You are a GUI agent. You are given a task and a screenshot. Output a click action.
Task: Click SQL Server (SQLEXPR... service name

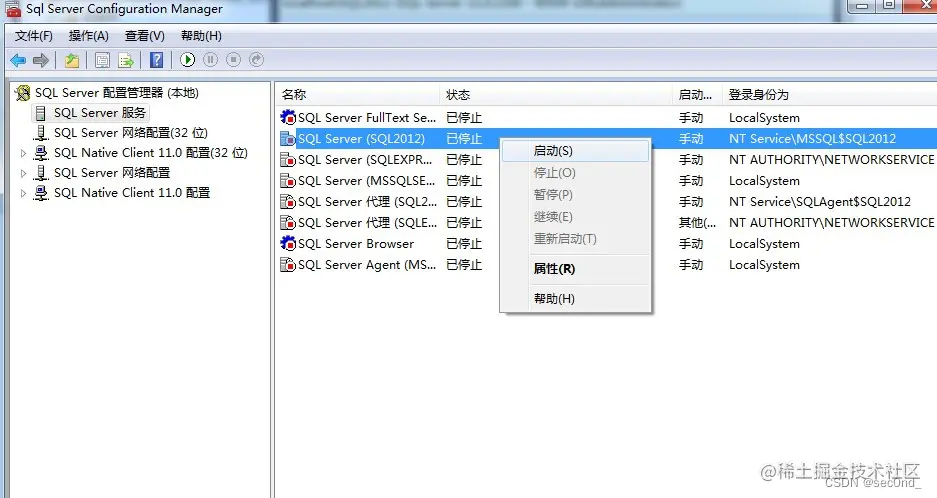(365, 160)
